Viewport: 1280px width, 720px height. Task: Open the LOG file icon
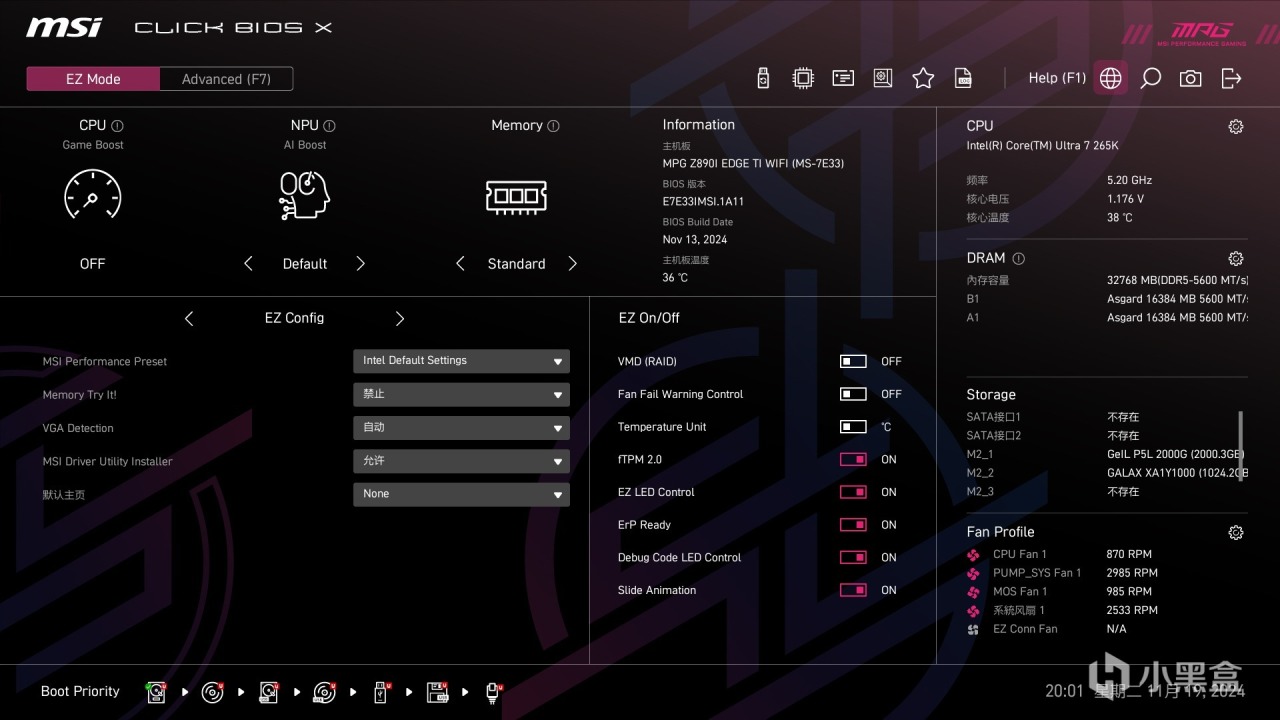[963, 78]
